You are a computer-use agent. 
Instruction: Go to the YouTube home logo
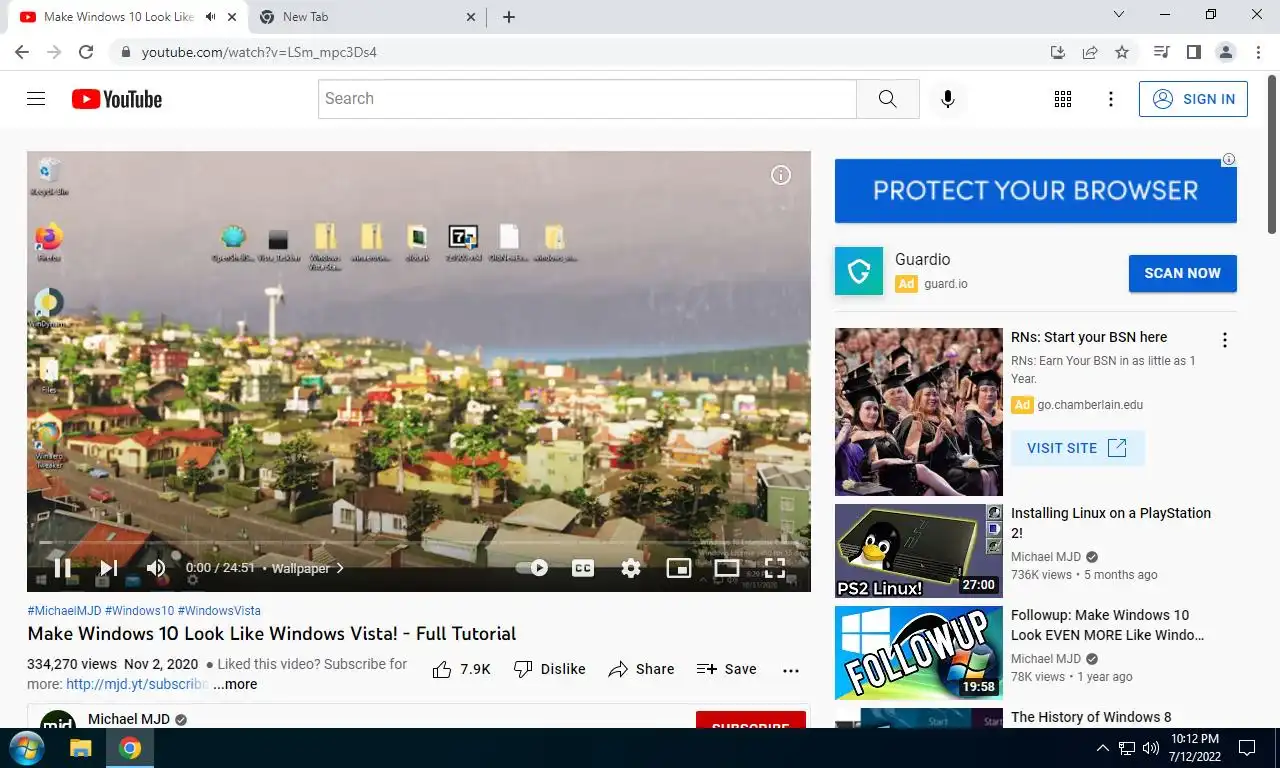[117, 99]
